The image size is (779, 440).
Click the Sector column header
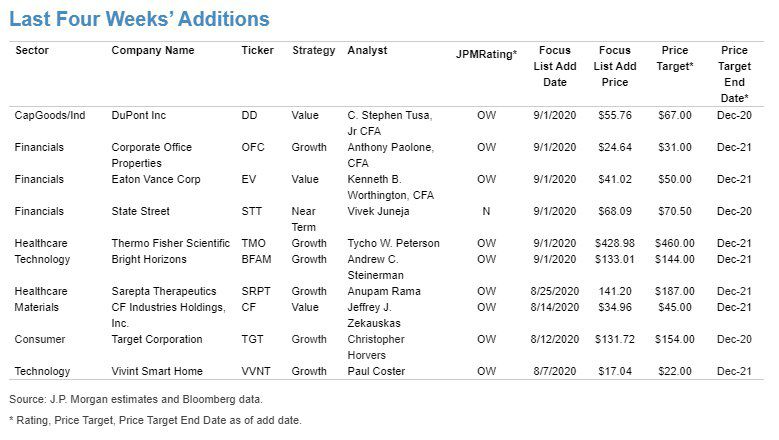point(32,51)
